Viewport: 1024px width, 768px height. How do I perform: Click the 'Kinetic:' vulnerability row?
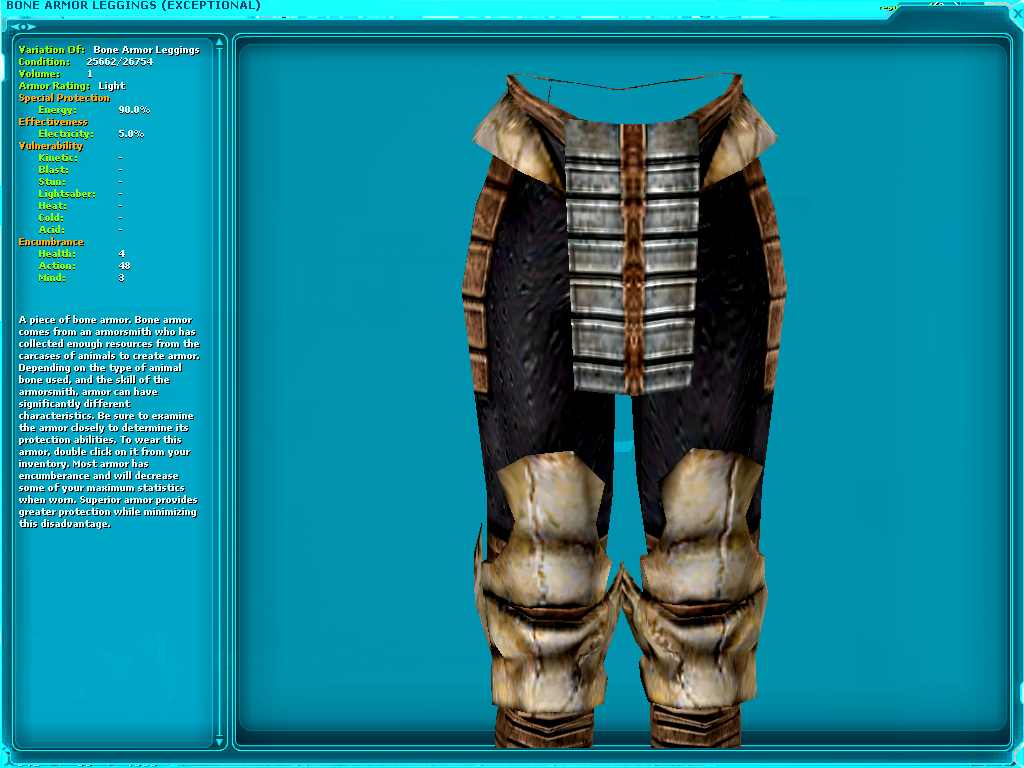click(x=80, y=157)
